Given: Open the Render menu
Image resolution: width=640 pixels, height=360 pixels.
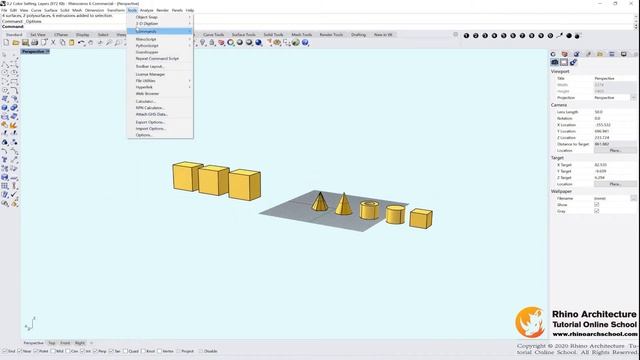Looking at the screenshot, I should 162,10.
